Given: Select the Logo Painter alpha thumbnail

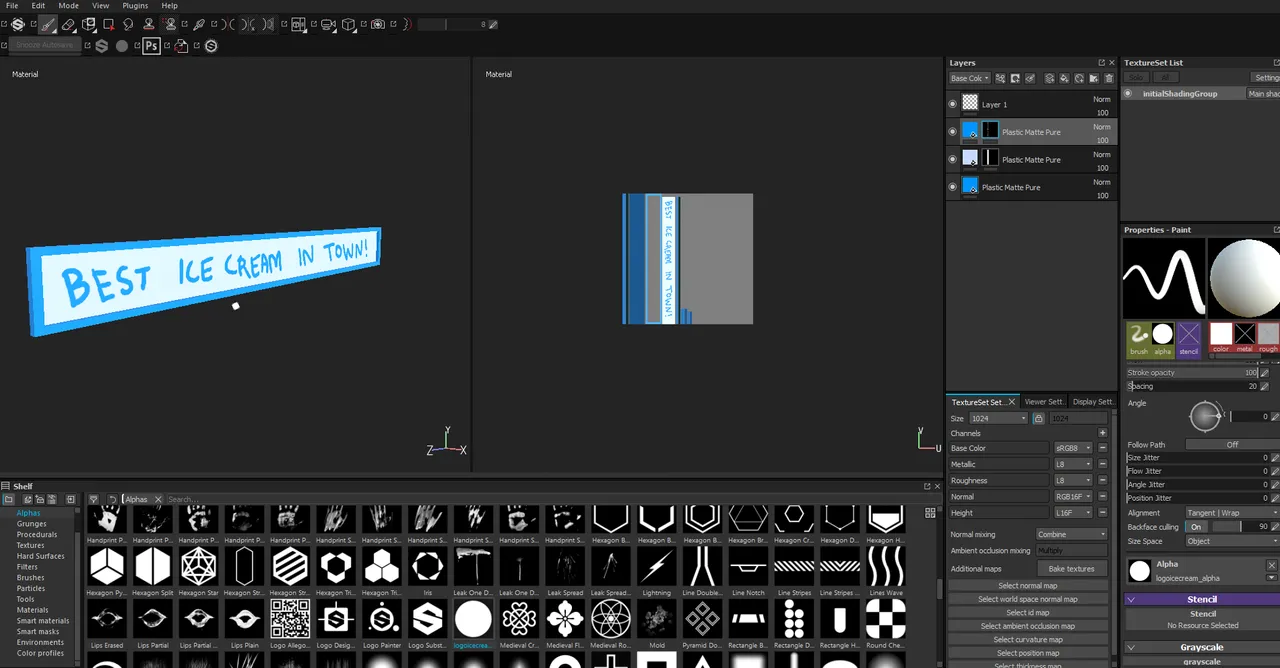Looking at the screenshot, I should click(x=382, y=619).
